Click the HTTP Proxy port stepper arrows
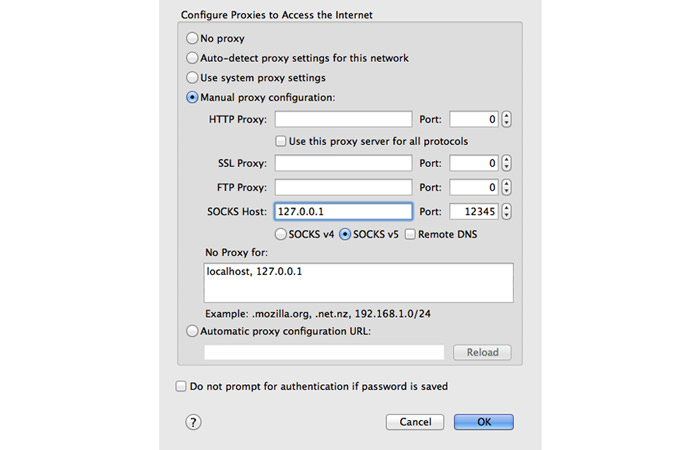700x450 pixels. pos(506,119)
